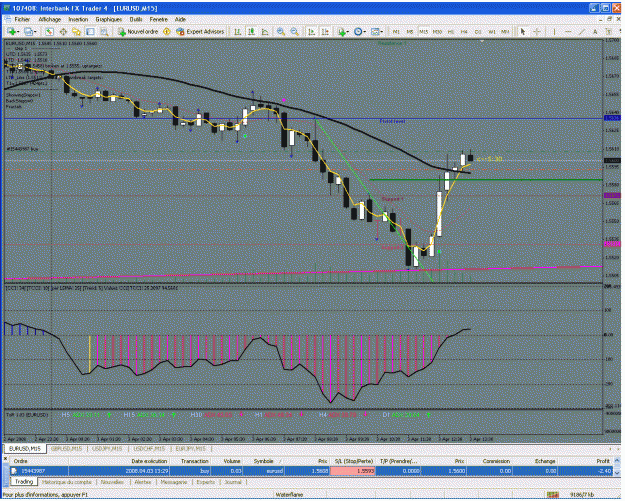Select the D1 timeframe
Screen dimensions: 625x501
(x=478, y=31)
